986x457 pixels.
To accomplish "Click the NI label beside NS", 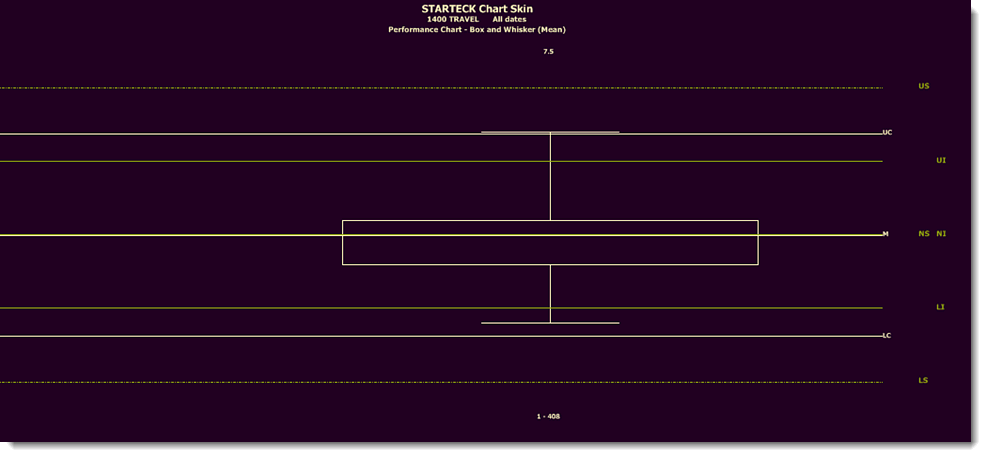I will pyautogui.click(x=941, y=234).
